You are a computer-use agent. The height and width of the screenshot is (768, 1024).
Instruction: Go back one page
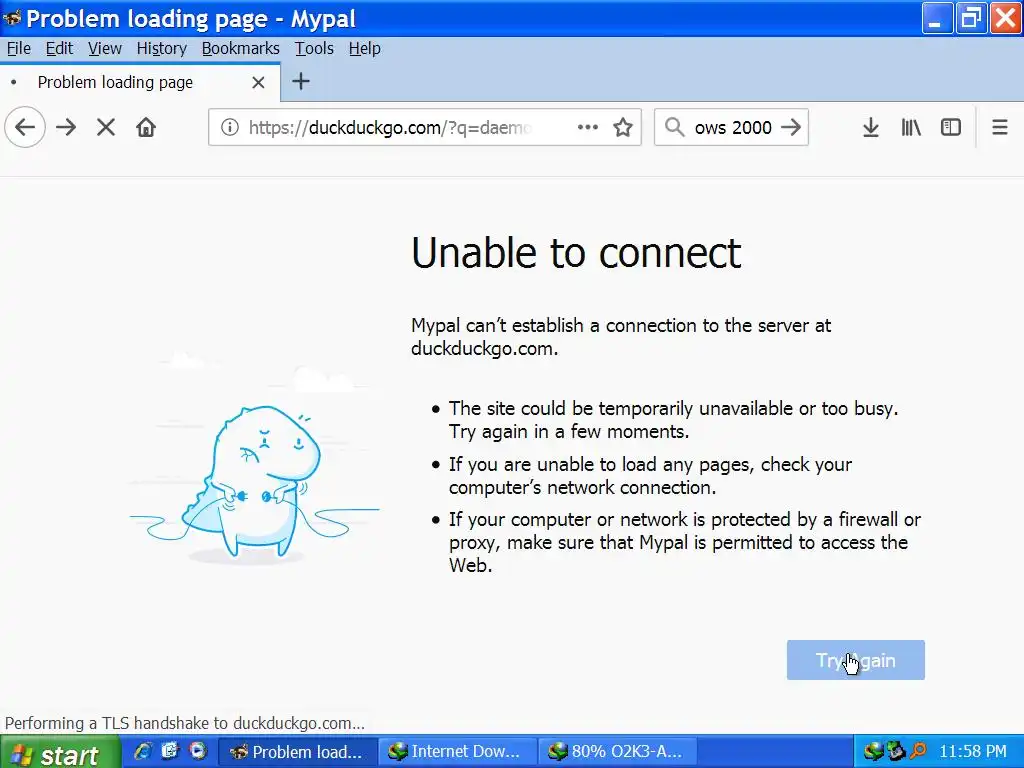pyautogui.click(x=25, y=127)
